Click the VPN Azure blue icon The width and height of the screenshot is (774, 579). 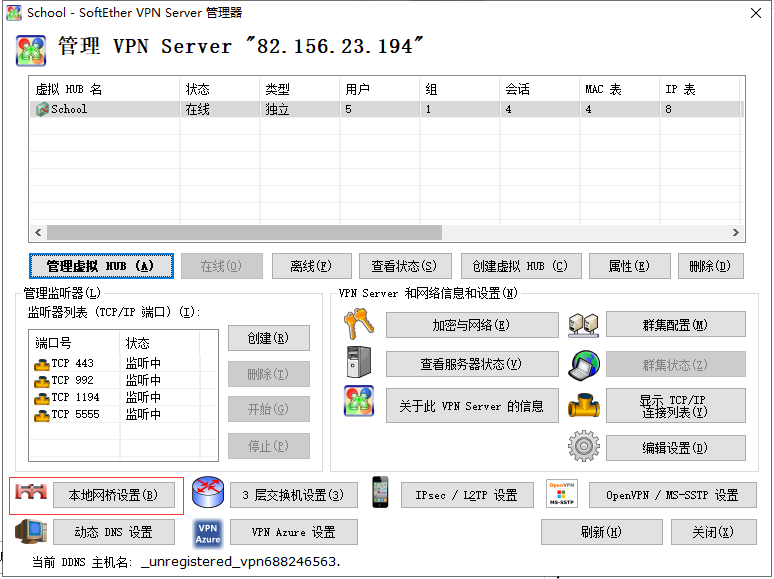tap(207, 532)
